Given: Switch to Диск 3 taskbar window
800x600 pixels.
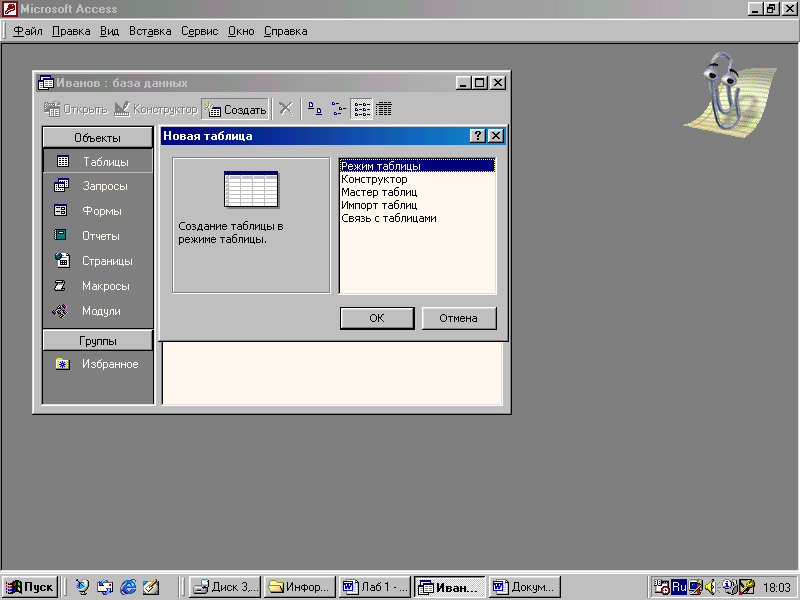Looking at the screenshot, I should coord(225,587).
